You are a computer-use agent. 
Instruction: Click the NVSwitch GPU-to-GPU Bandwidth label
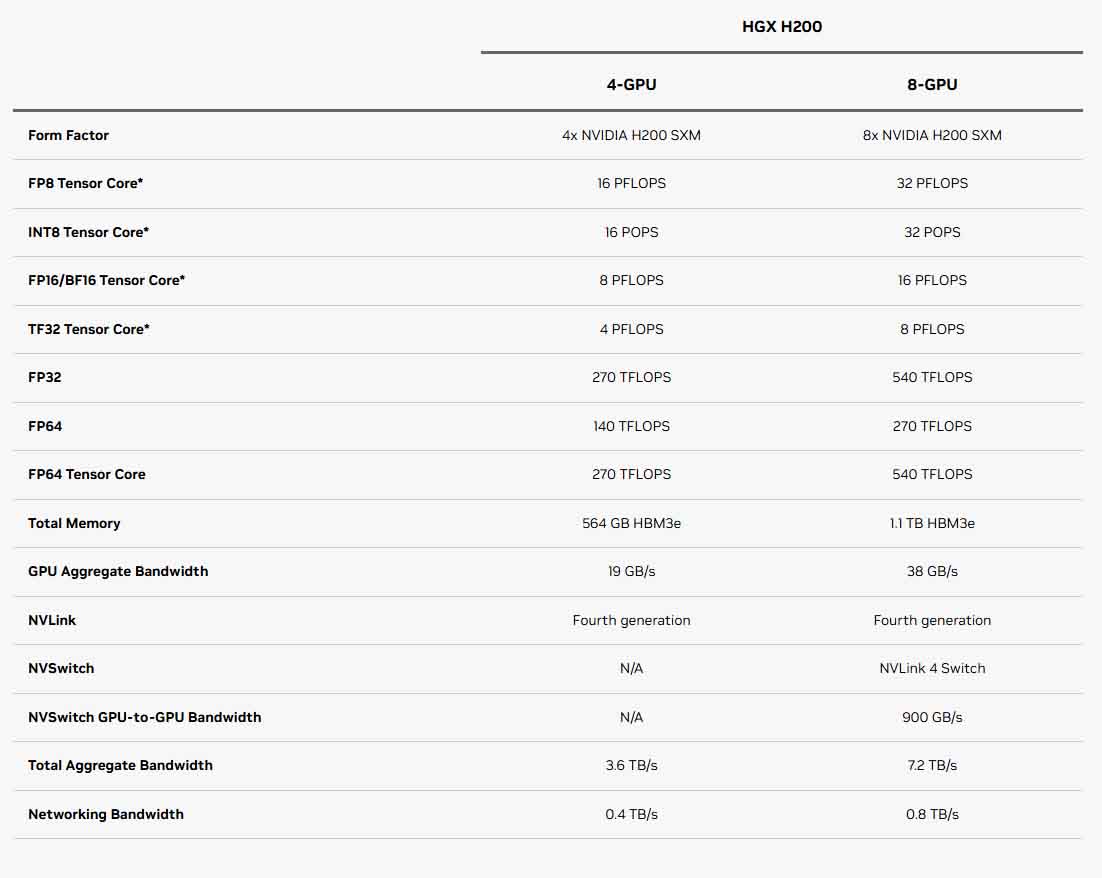coord(145,717)
